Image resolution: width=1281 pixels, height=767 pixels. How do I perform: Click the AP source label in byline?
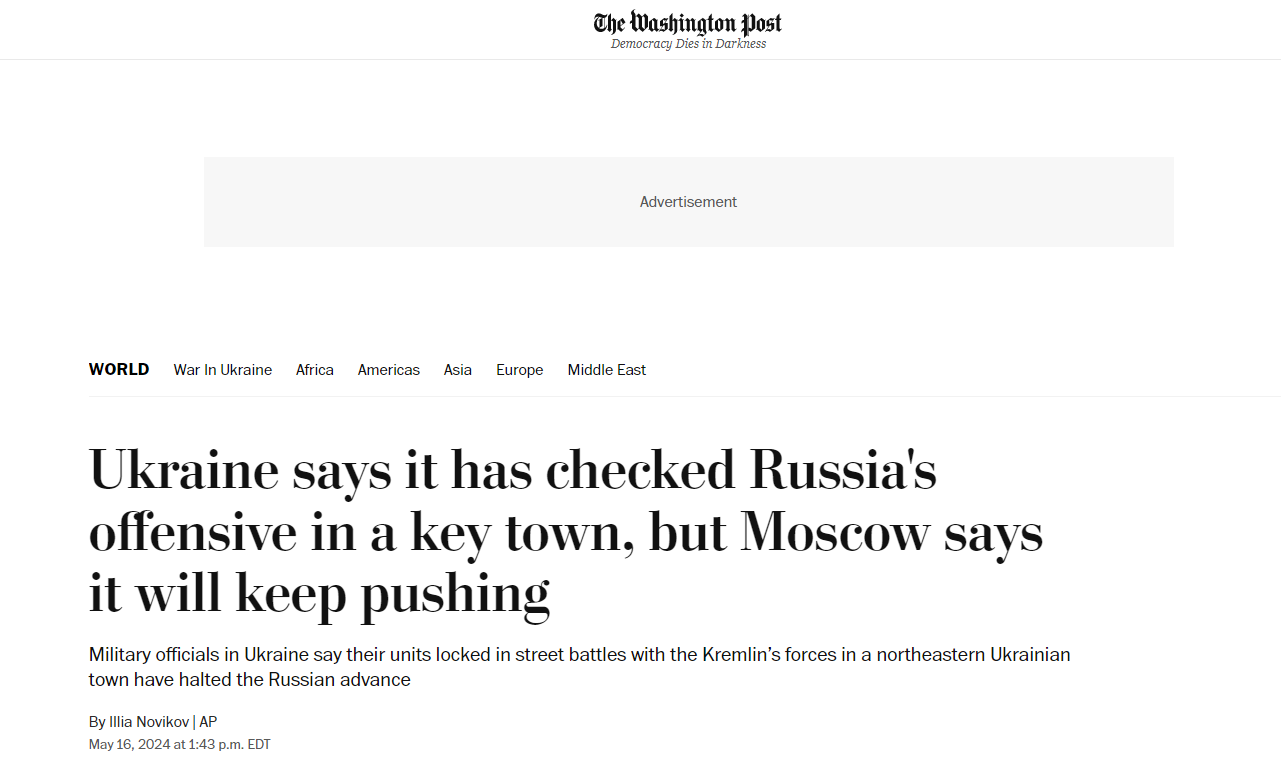pos(208,722)
